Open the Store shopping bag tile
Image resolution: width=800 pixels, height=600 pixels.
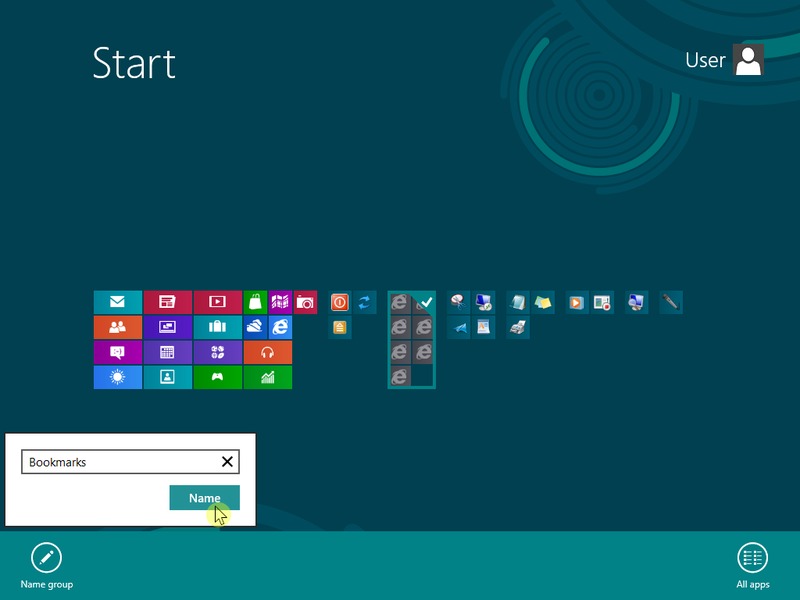tap(255, 302)
